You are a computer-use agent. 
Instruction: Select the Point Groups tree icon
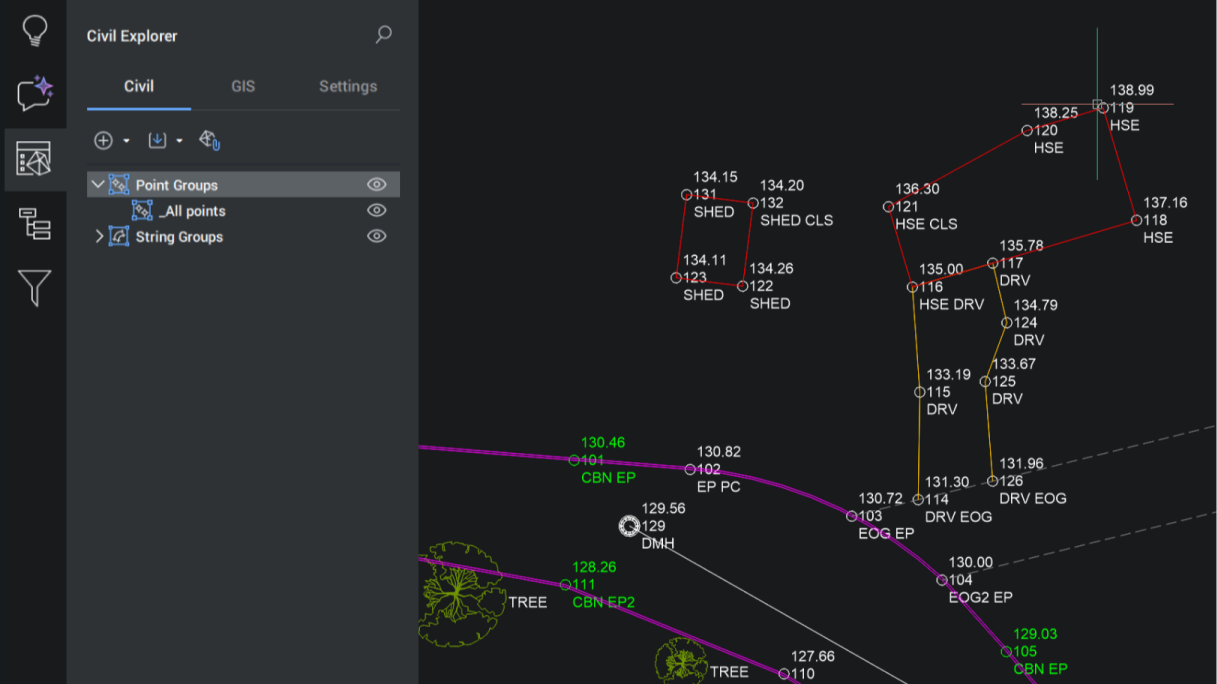tap(119, 185)
